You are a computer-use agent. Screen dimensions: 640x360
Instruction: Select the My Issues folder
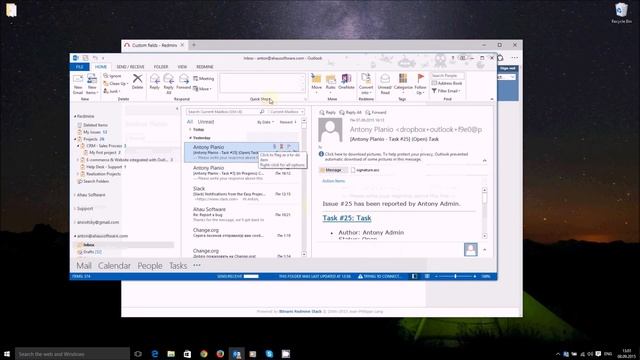pos(95,132)
